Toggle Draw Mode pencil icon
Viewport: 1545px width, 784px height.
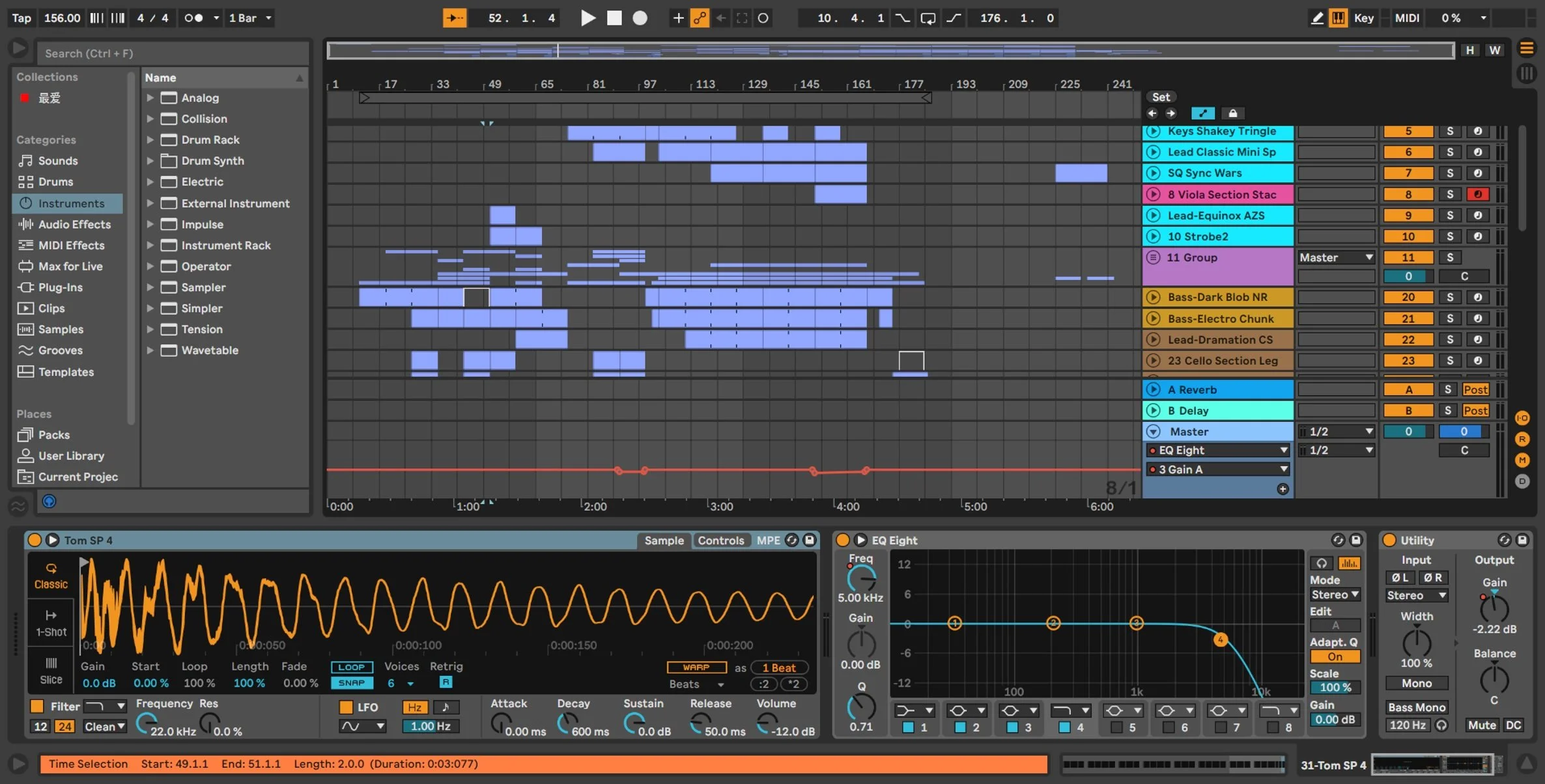(1316, 18)
